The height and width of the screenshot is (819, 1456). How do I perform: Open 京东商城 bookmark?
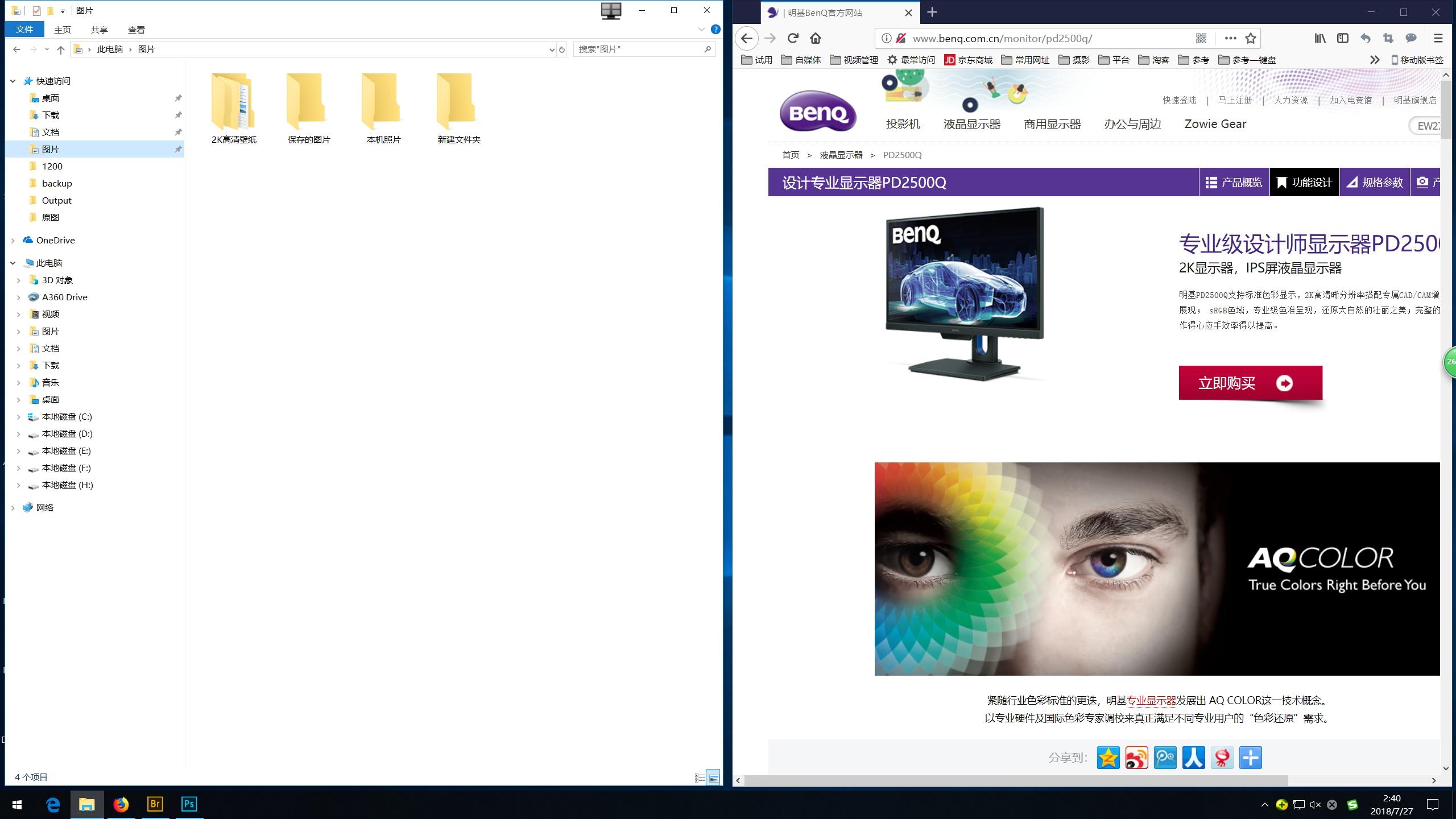pos(968,60)
